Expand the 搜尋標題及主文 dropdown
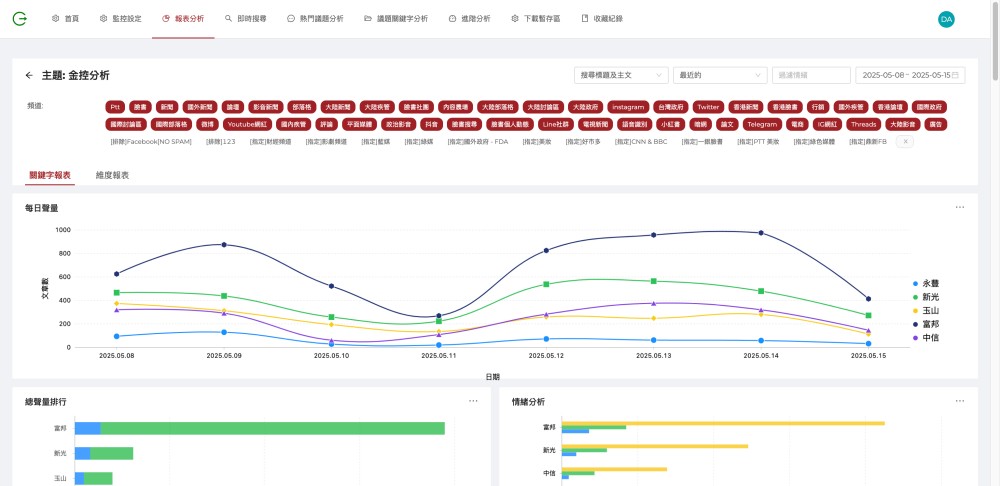The image size is (1000, 486). [x=621, y=75]
